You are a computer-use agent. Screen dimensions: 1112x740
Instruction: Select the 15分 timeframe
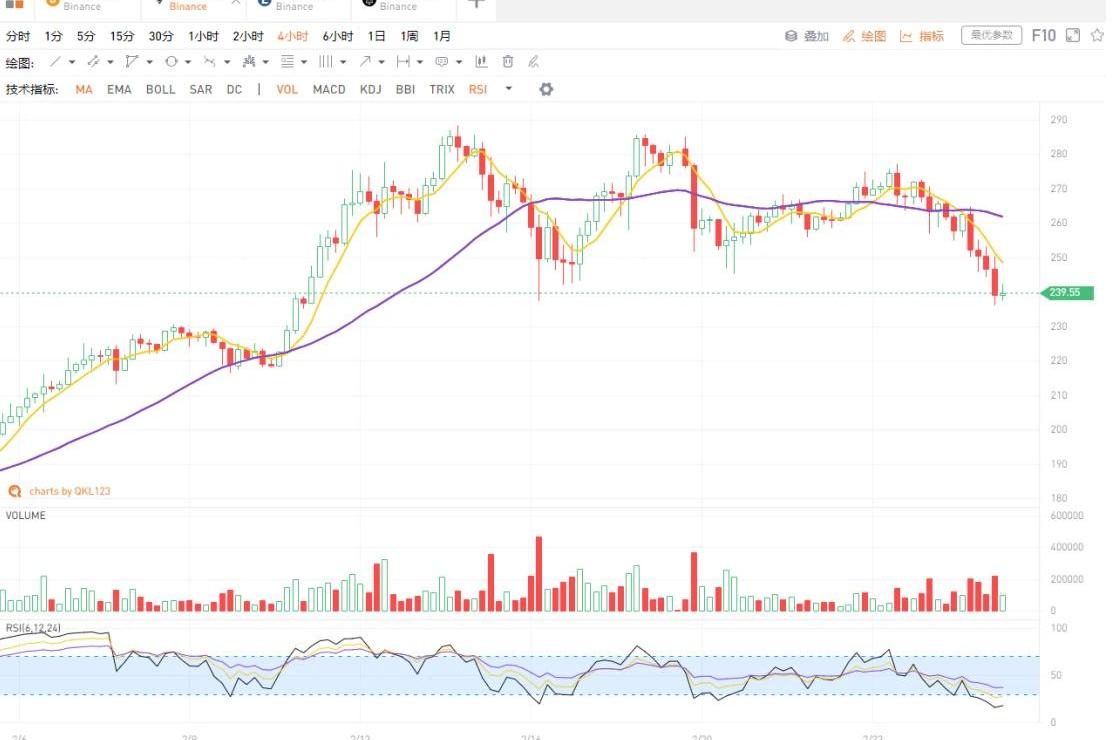pyautogui.click(x=122, y=36)
